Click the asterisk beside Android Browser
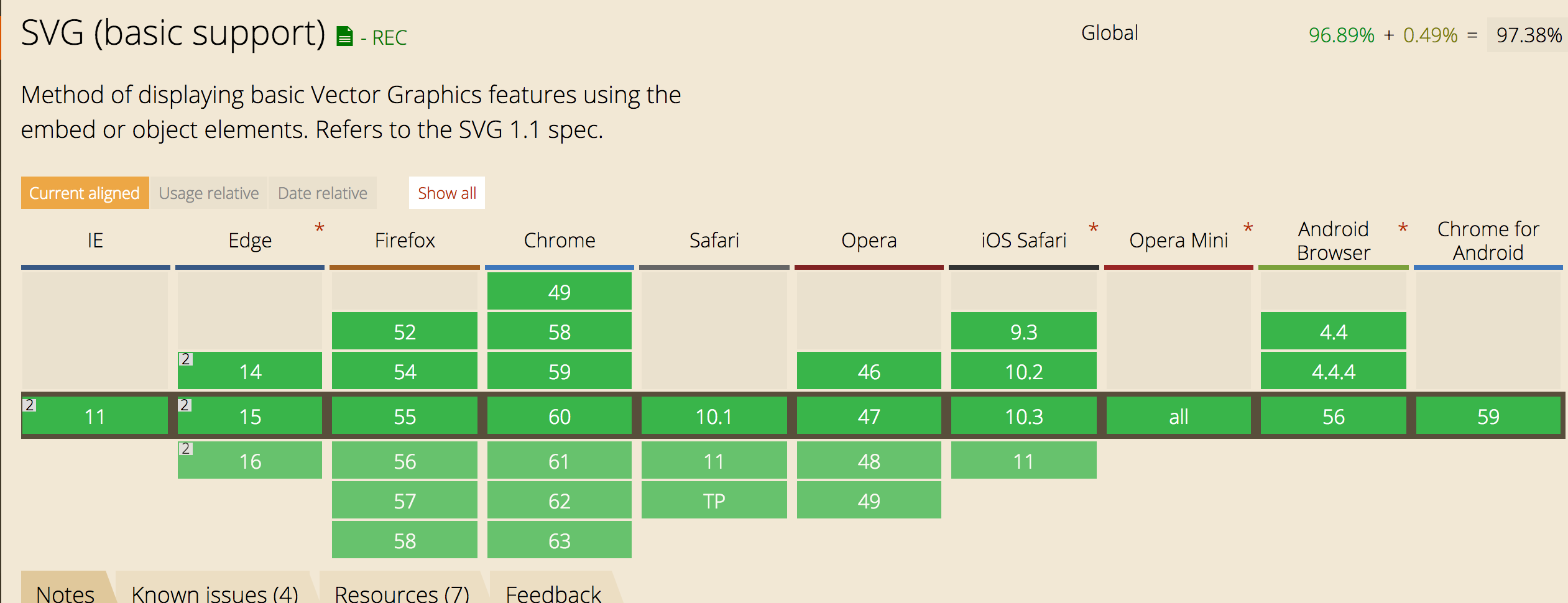The width and height of the screenshot is (1568, 603). point(1403,228)
